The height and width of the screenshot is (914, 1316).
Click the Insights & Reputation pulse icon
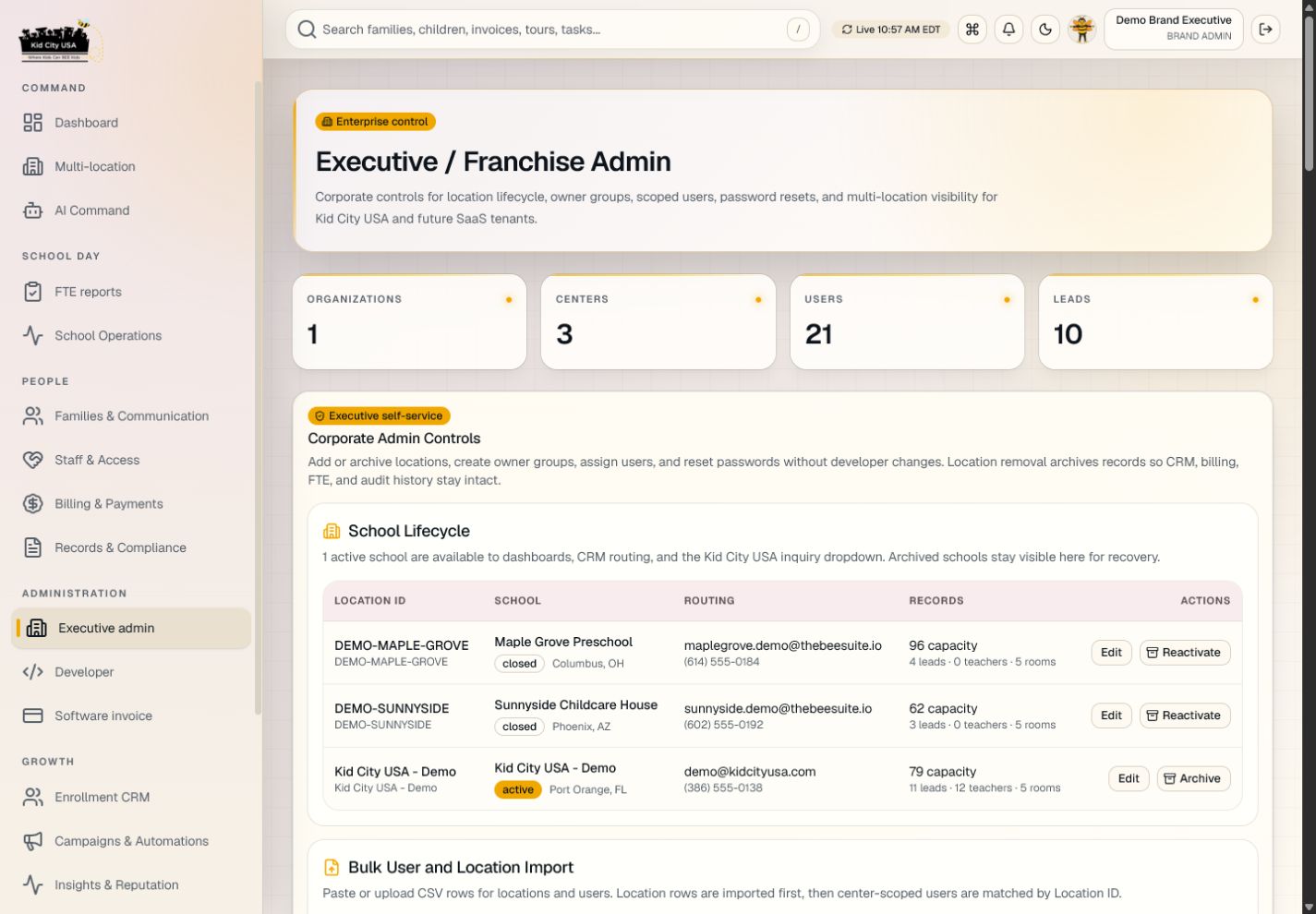tap(33, 884)
